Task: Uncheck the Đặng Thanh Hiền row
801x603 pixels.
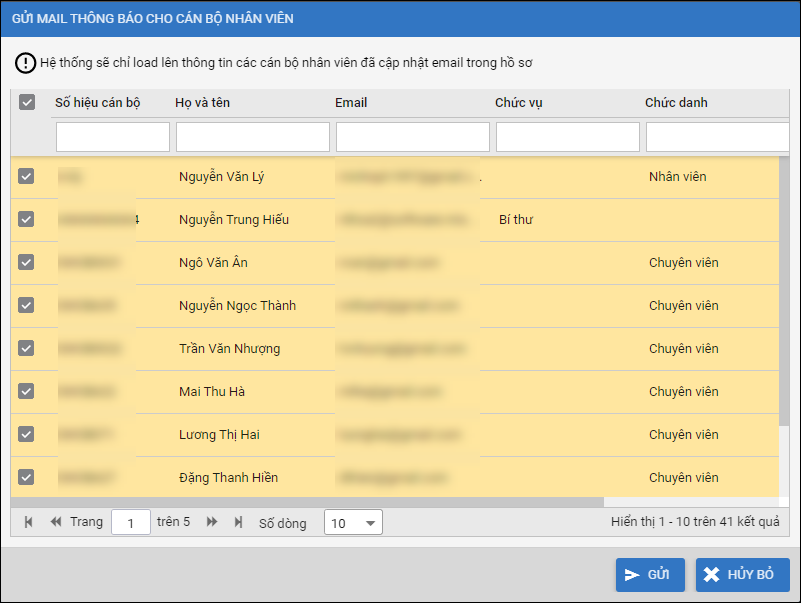Action: point(27,478)
